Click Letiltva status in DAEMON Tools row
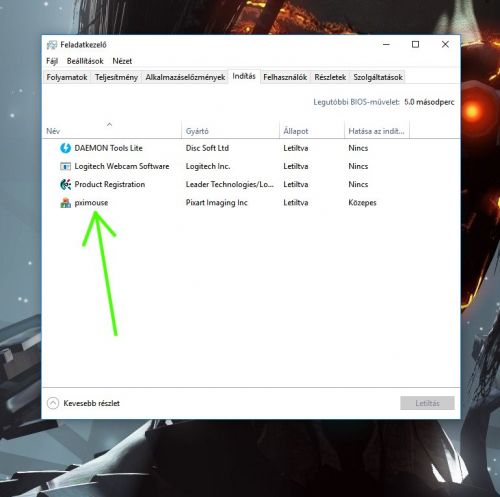500x497 pixels. [296, 148]
